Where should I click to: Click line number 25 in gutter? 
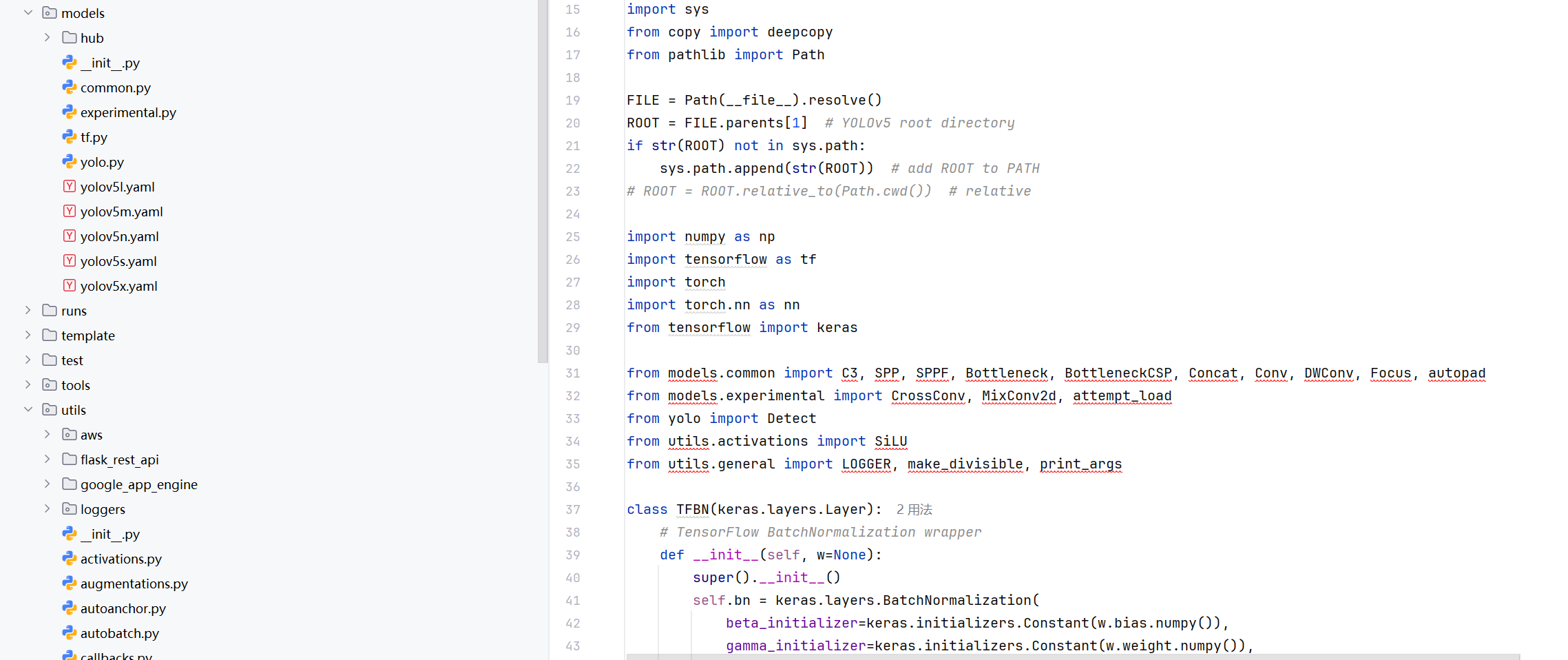pyautogui.click(x=573, y=236)
